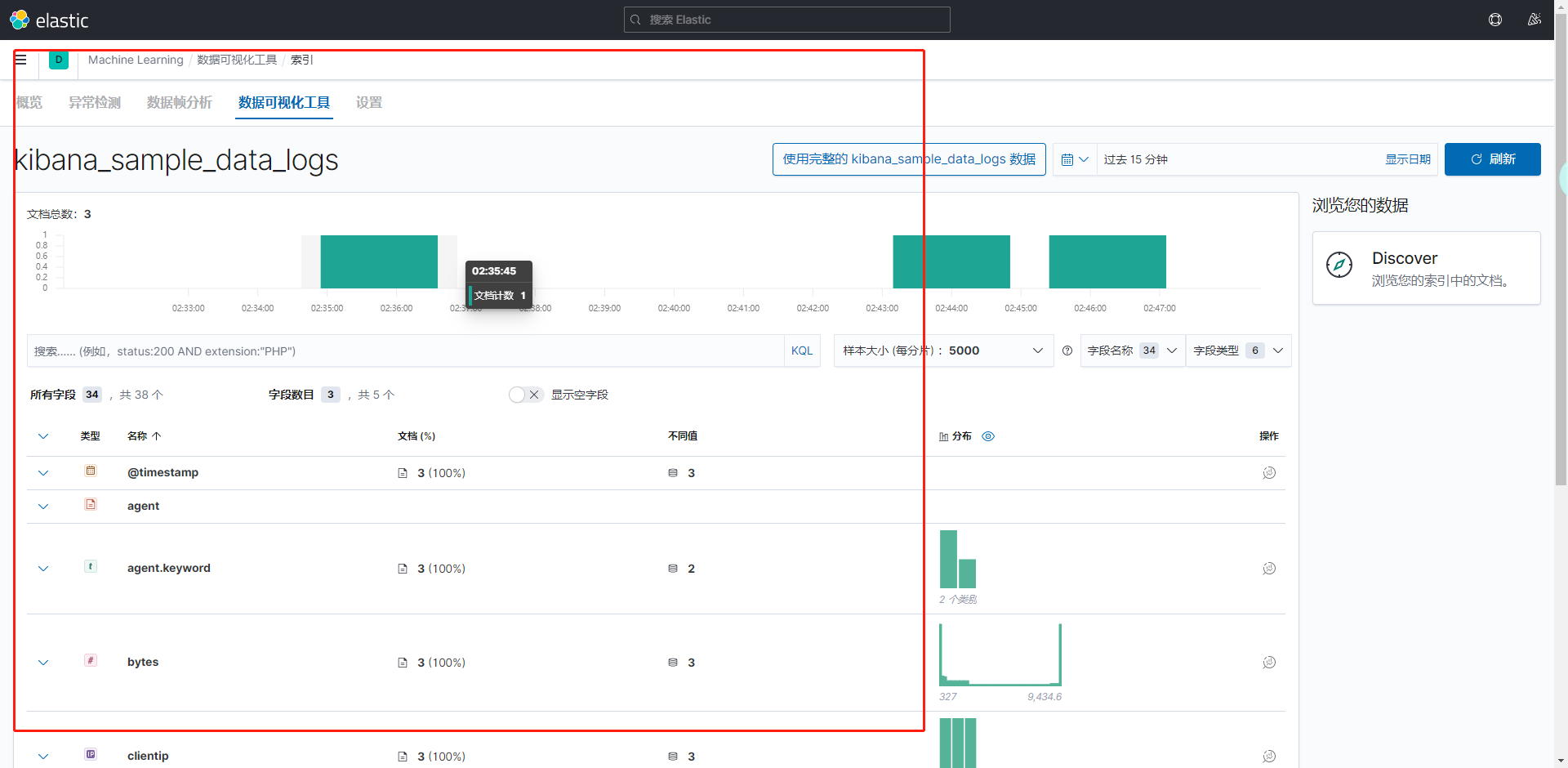This screenshot has width=1568, height=768.
Task: Click the distribution chart column icon
Action: pyautogui.click(x=943, y=436)
